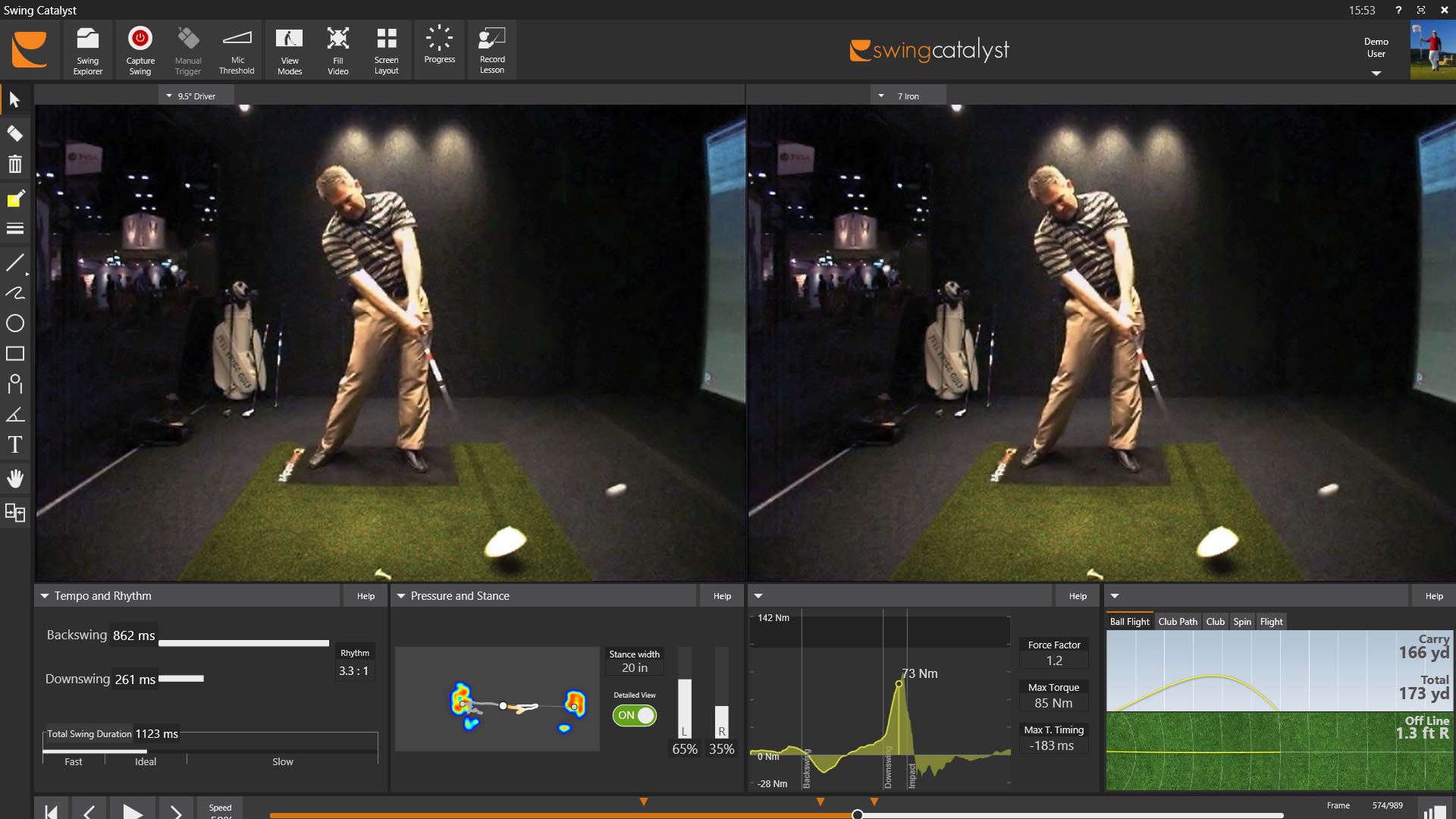Image resolution: width=1456 pixels, height=819 pixels.
Task: Toggle Detailed View switch off
Action: pyautogui.click(x=635, y=715)
